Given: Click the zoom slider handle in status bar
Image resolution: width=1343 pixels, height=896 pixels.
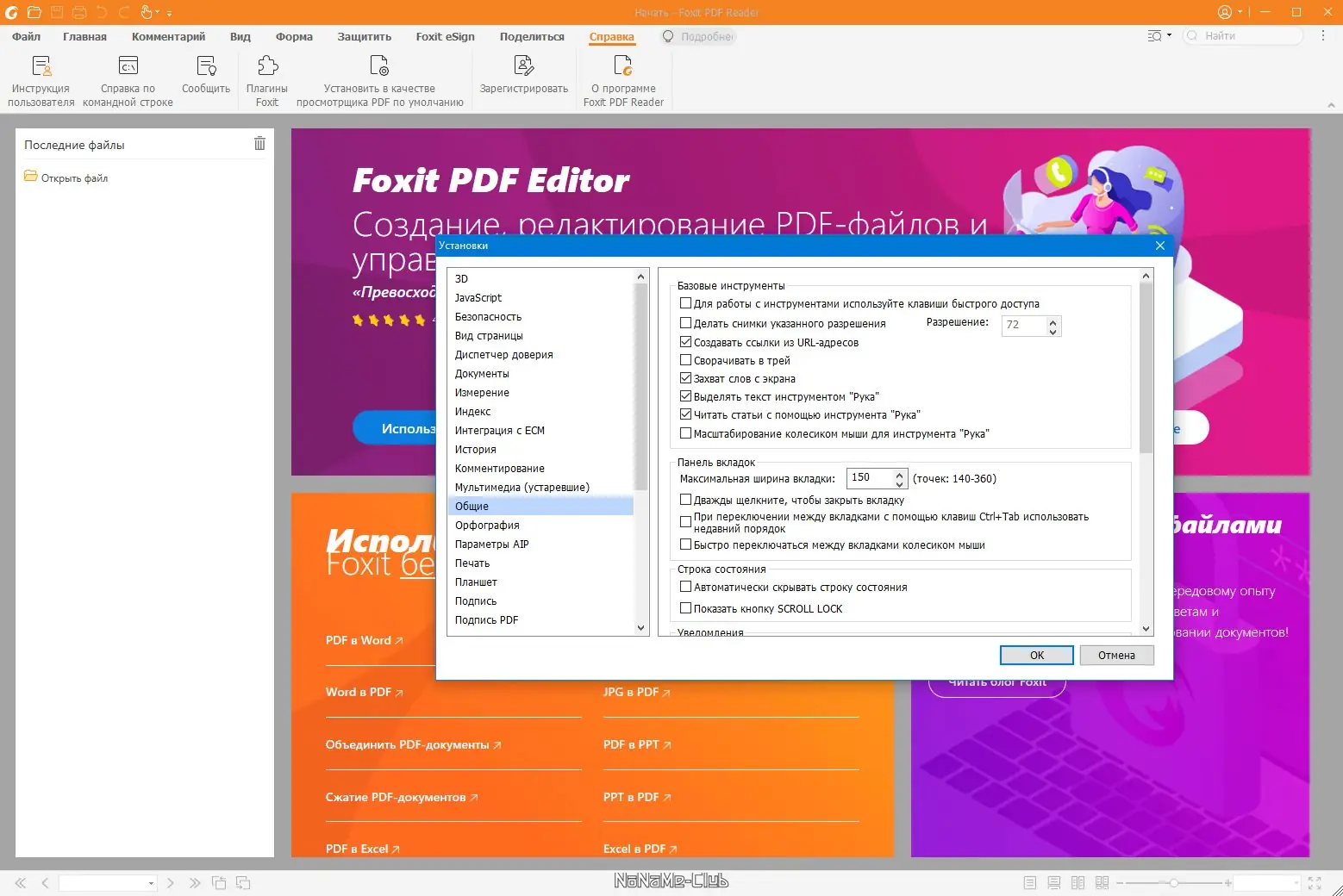Looking at the screenshot, I should point(1173,883).
